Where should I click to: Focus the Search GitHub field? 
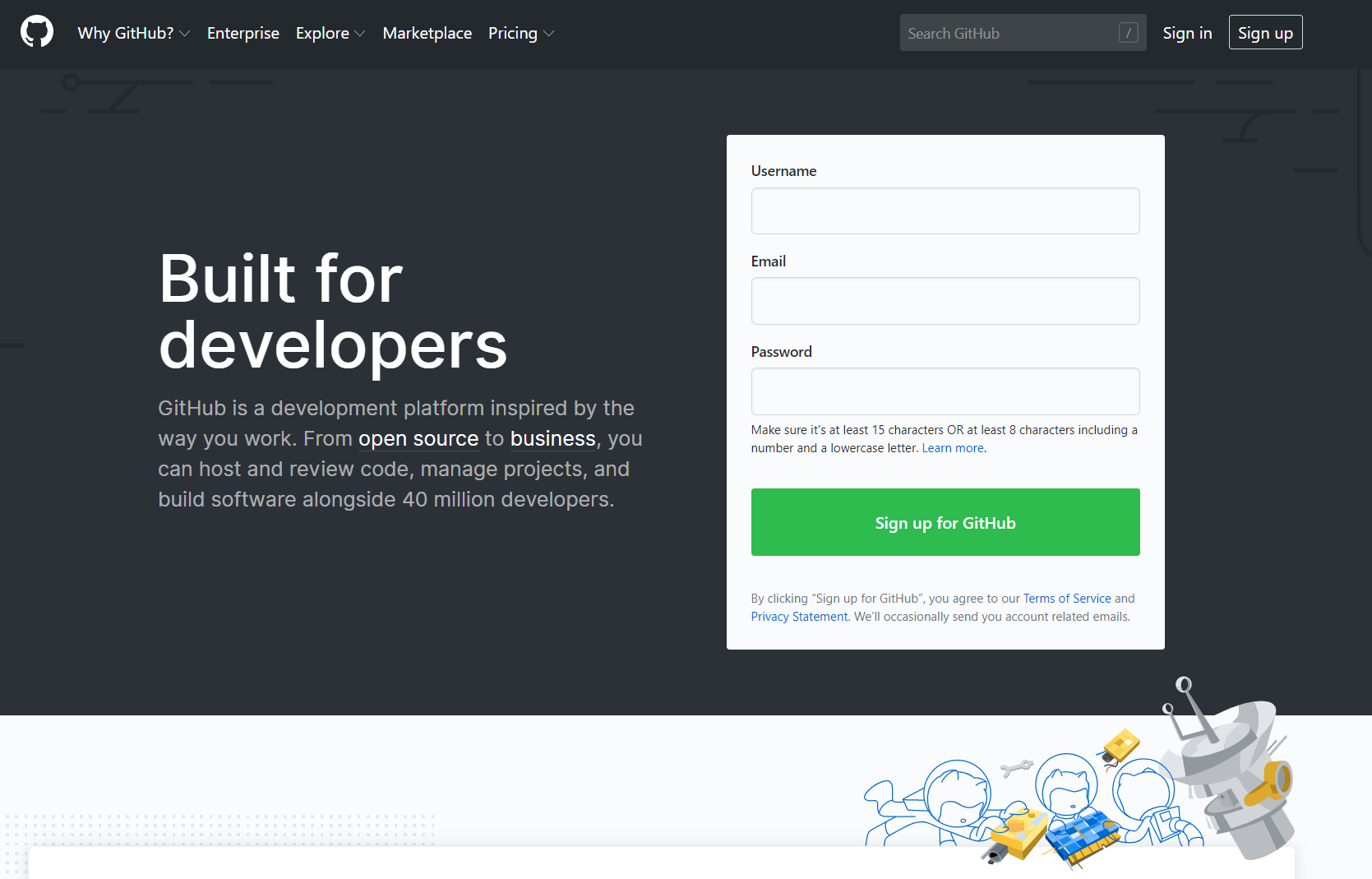point(1023,33)
